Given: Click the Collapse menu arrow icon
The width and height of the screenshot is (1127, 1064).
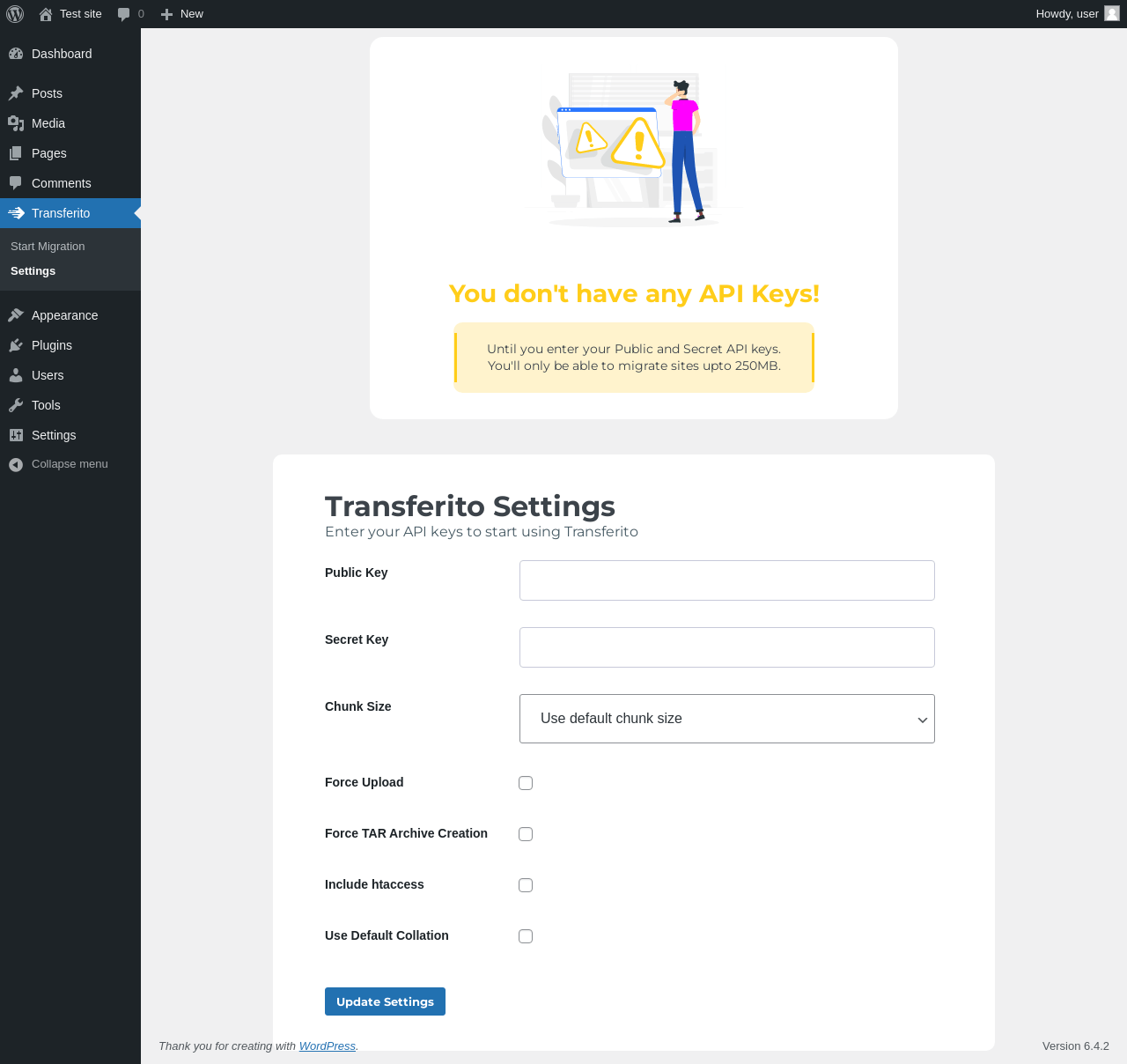Looking at the screenshot, I should click(16, 464).
